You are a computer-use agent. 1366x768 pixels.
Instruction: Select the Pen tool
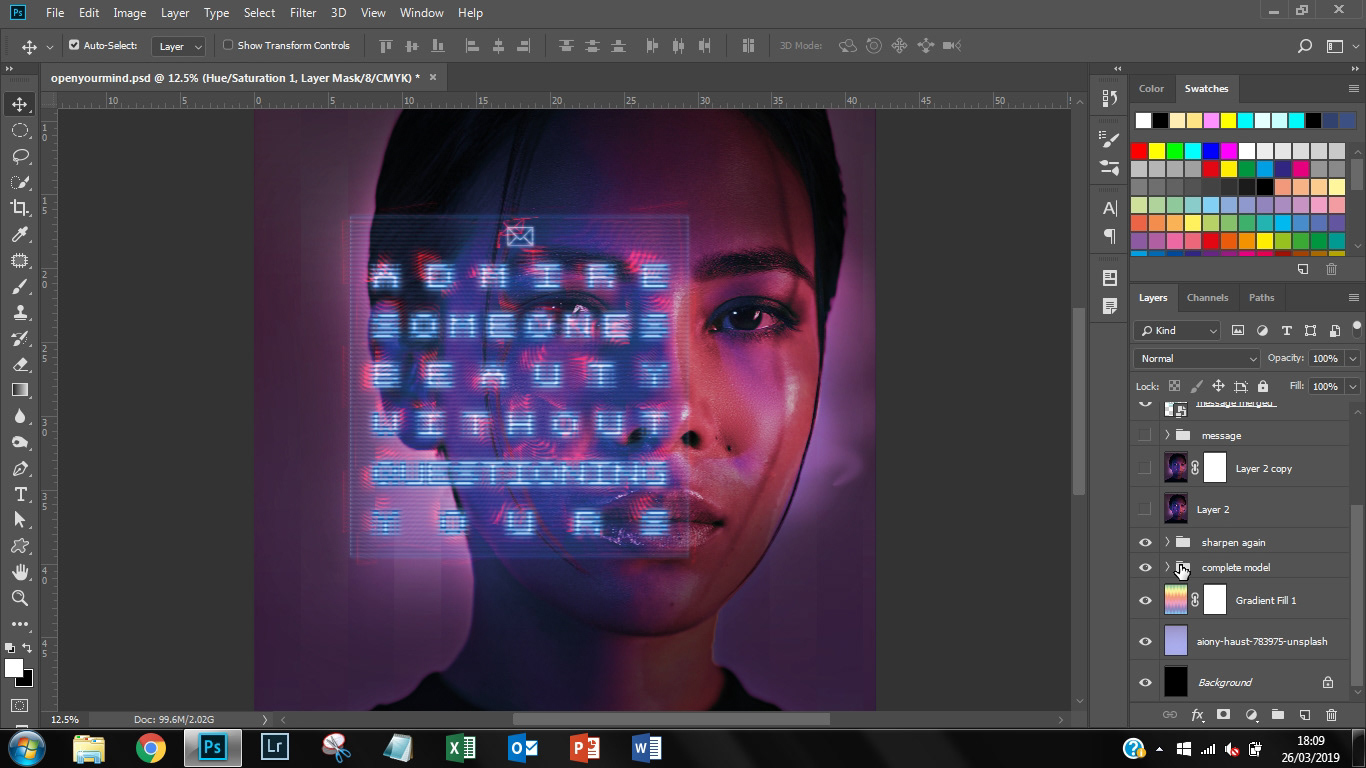click(x=19, y=468)
